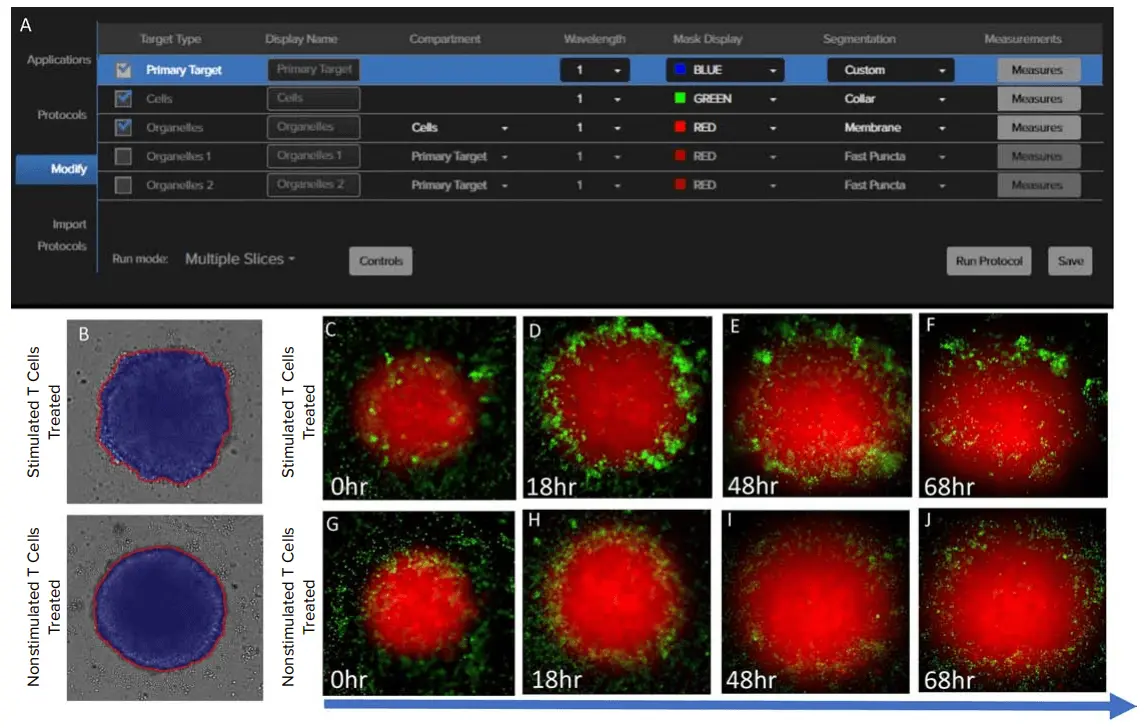1144x728 pixels.
Task: Open the Run mode Multiple Slices dropdown
Action: [x=240, y=259]
